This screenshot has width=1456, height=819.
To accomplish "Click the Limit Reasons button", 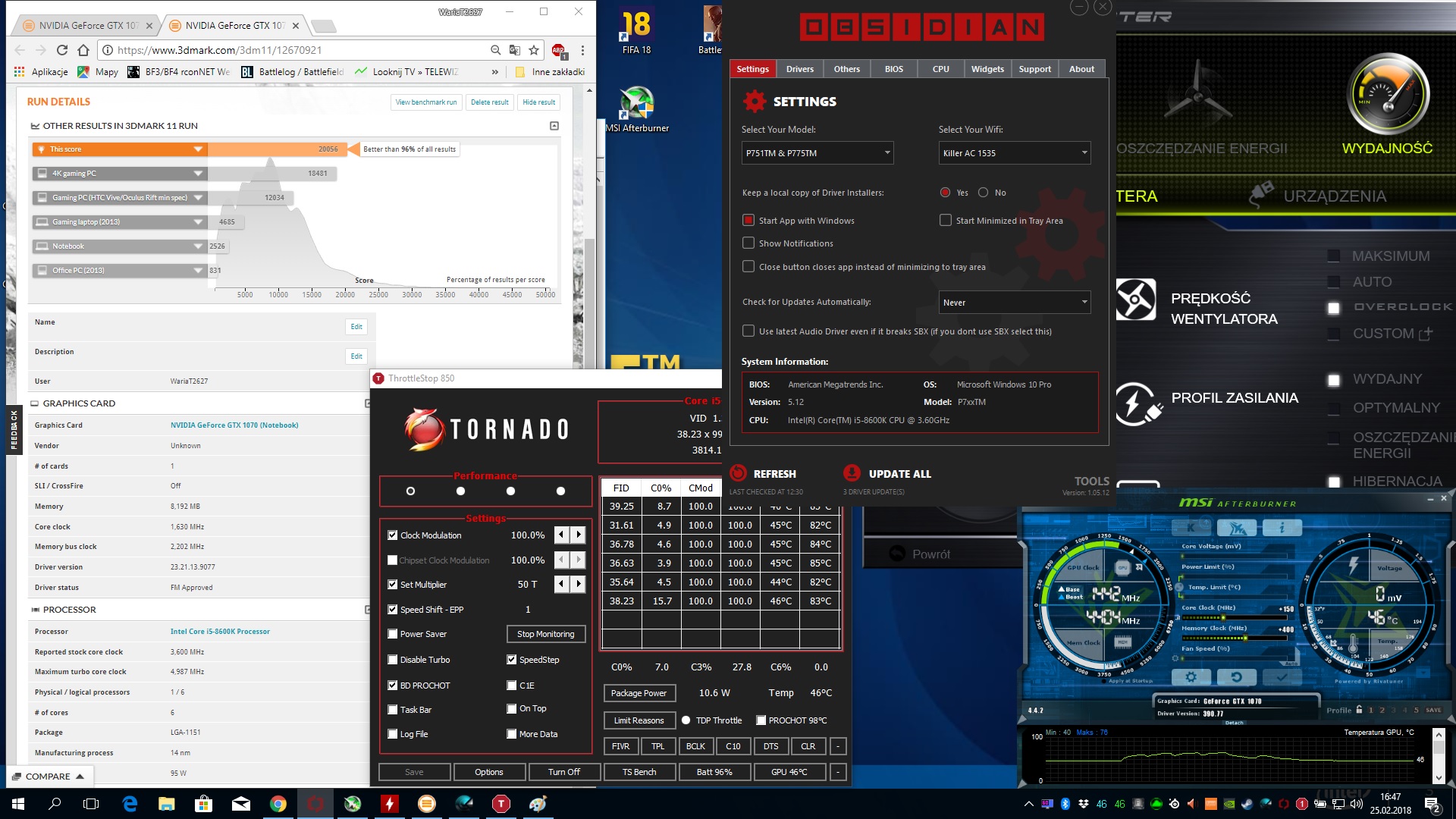I will tap(639, 720).
